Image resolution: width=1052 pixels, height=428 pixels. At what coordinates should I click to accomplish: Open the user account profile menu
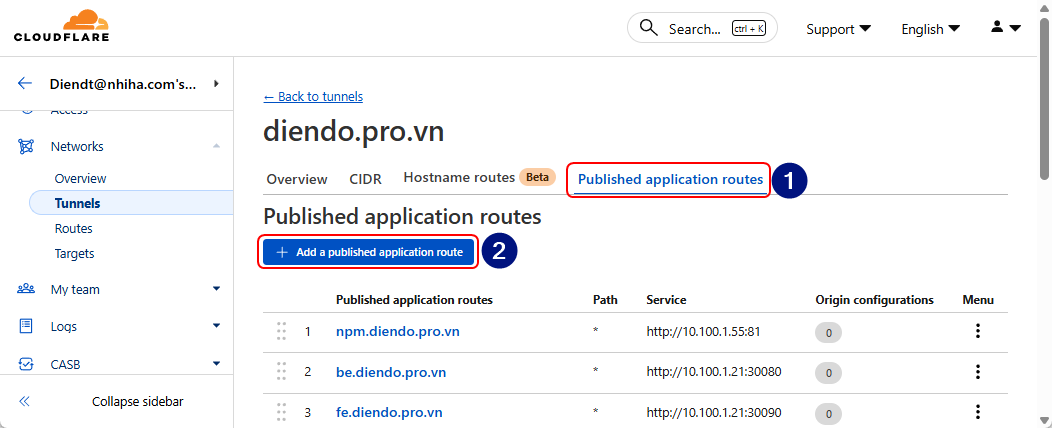(x=1005, y=28)
